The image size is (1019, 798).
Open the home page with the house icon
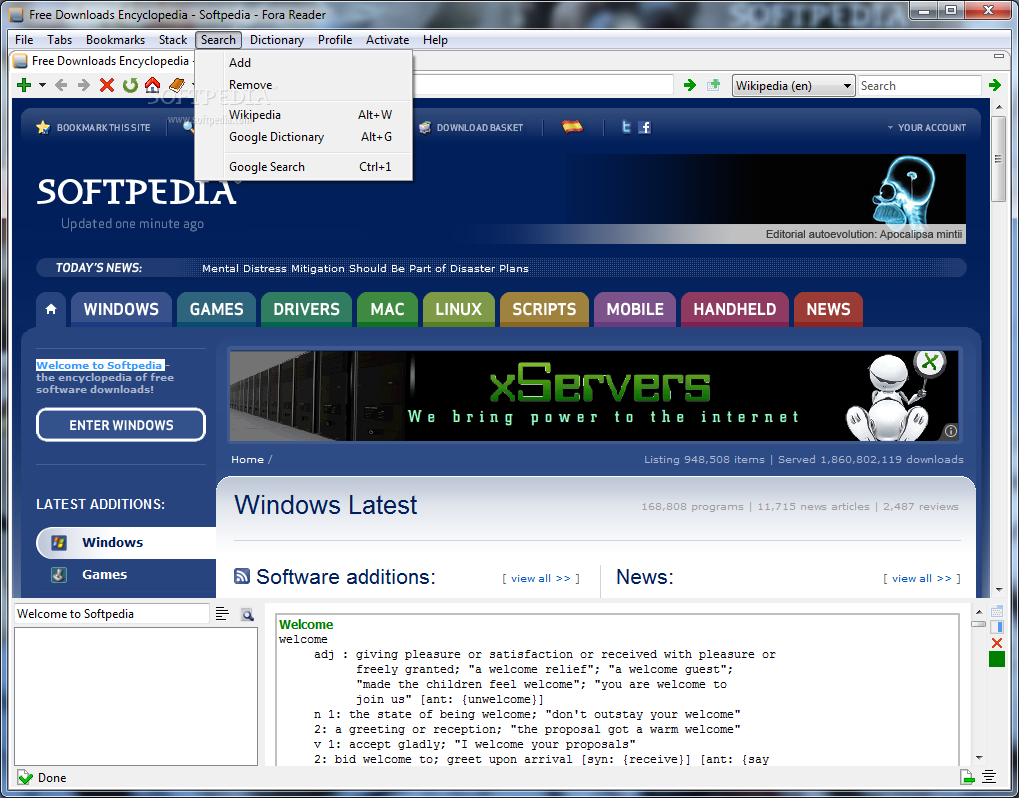[x=153, y=85]
